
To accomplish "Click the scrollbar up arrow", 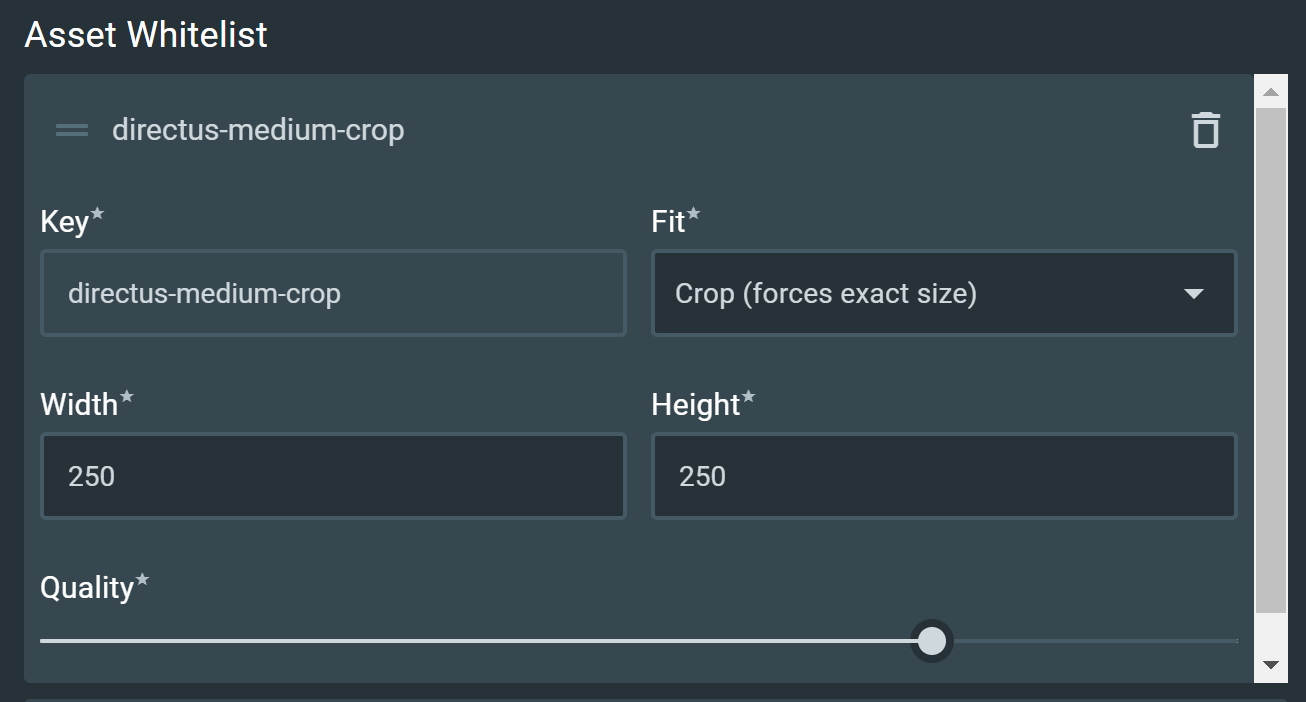I will click(1271, 92).
